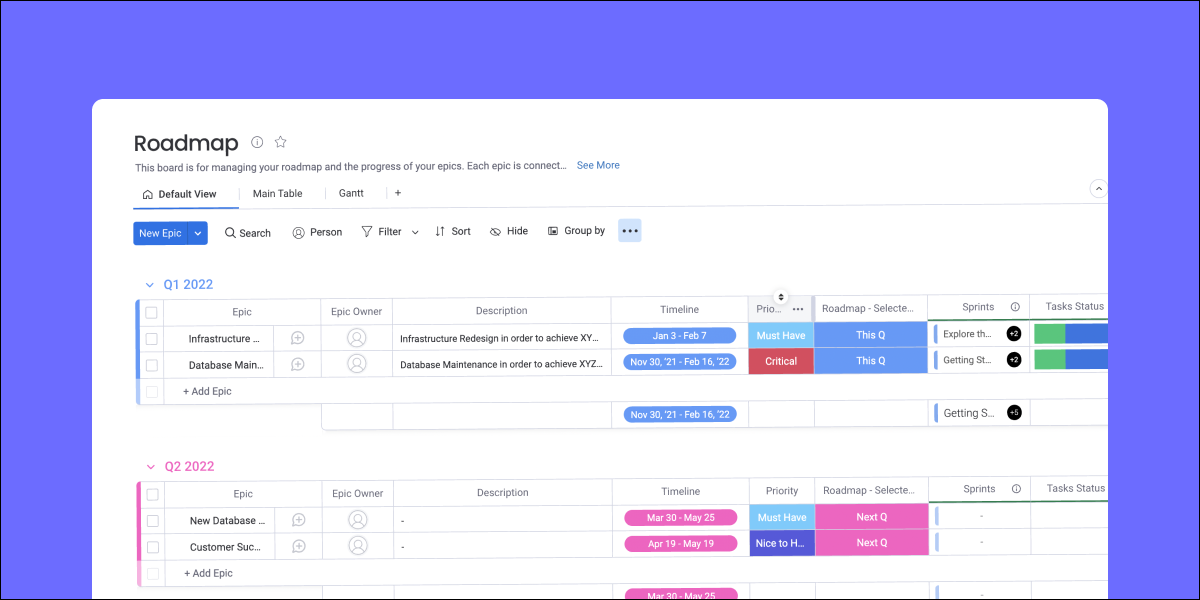Add a new view with plus icon
The width and height of the screenshot is (1200, 600).
coord(398,193)
